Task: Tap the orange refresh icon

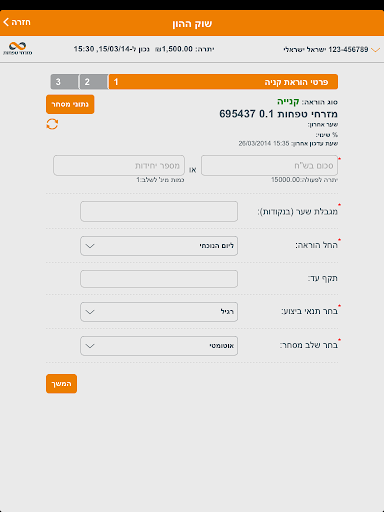Action: click(52, 124)
